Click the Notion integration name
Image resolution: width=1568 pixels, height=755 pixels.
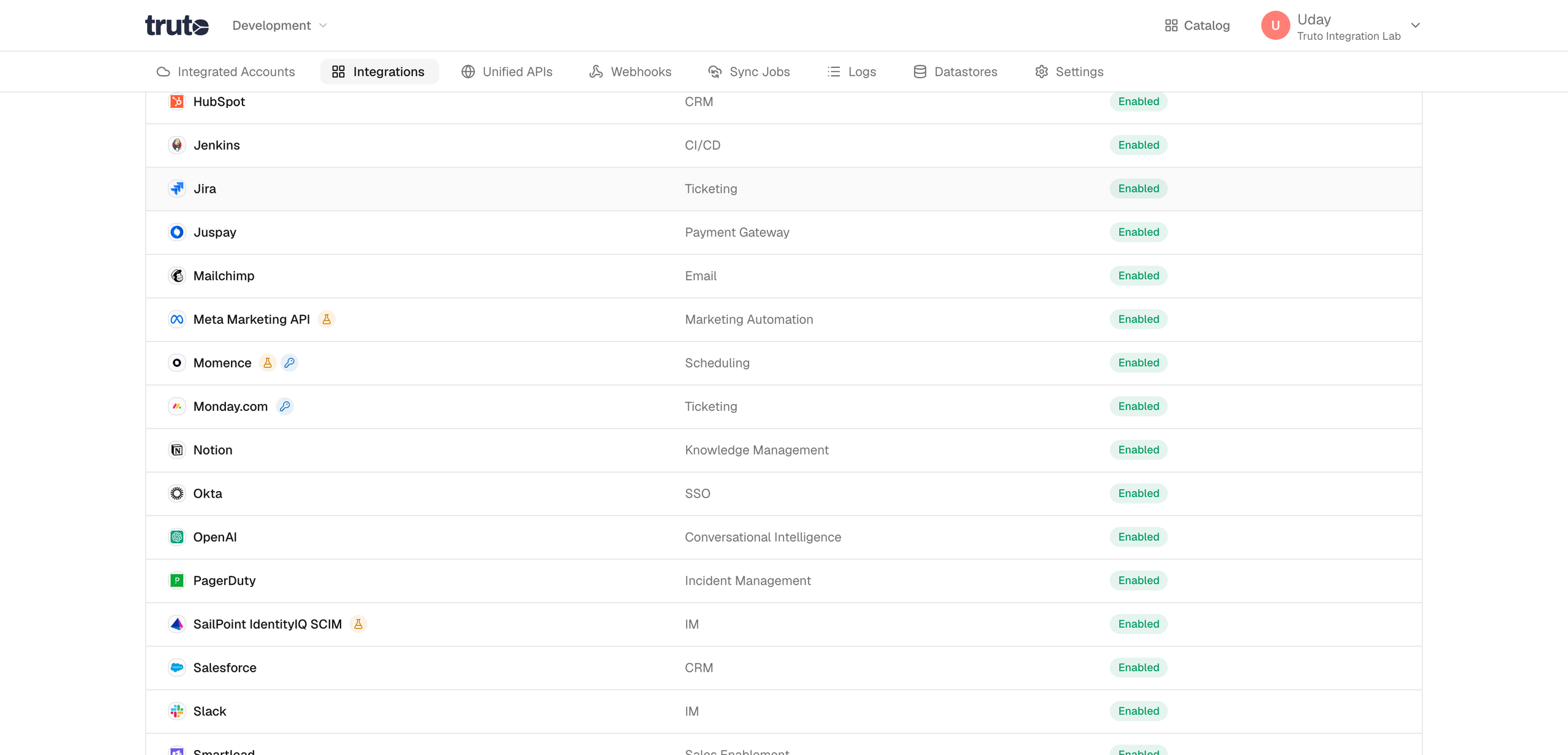point(213,450)
